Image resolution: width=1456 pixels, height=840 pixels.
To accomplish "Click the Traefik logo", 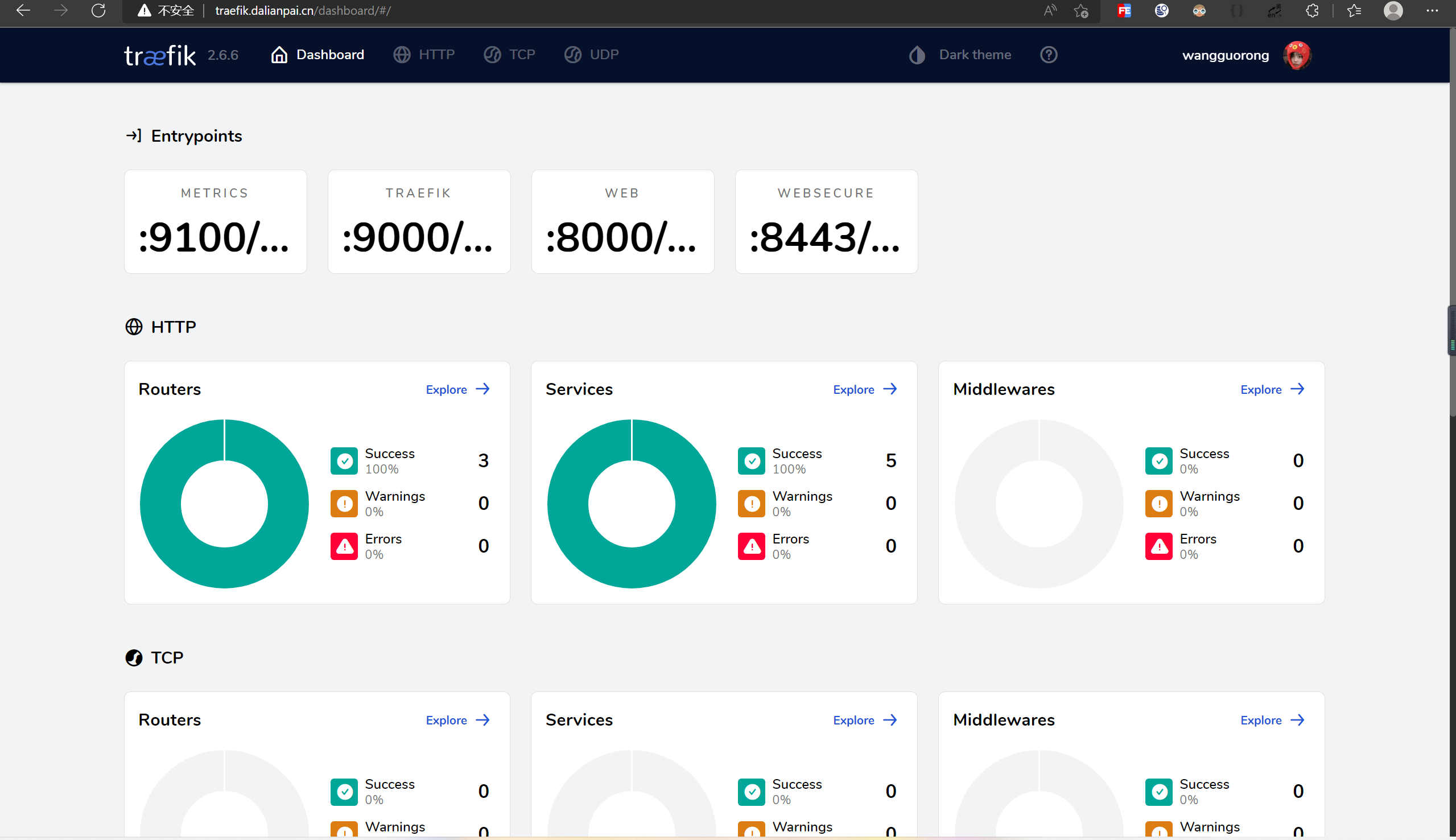I will coord(160,55).
